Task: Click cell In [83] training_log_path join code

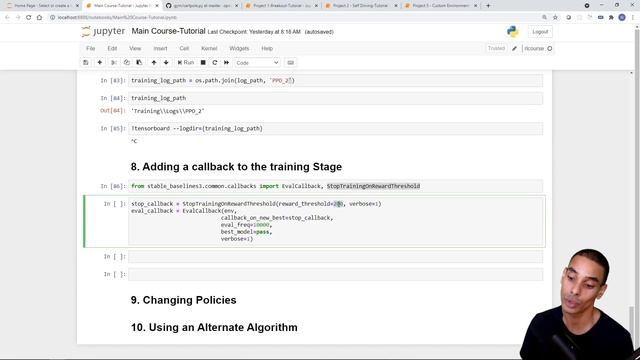Action: [x=336, y=80]
